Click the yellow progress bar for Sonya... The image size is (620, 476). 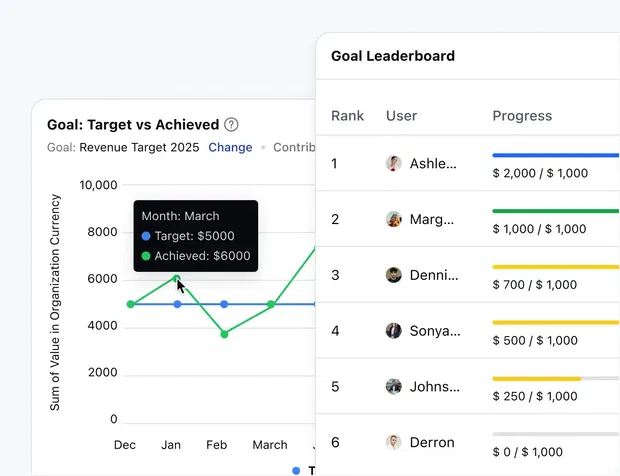pyautogui.click(x=556, y=323)
